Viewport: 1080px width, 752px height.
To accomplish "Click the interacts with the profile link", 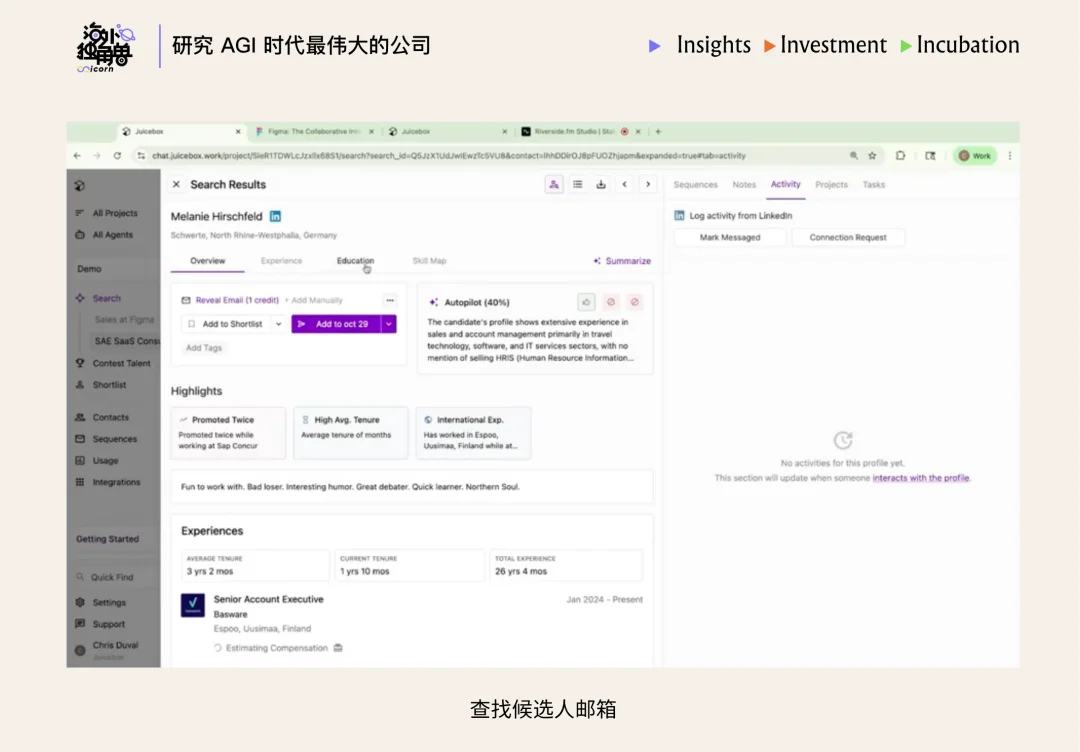I will [x=921, y=478].
